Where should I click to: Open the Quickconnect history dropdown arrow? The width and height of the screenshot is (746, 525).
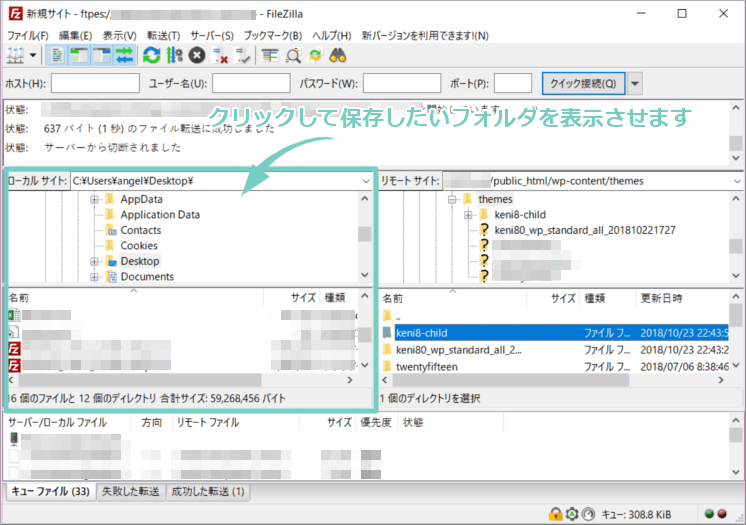click(x=635, y=84)
